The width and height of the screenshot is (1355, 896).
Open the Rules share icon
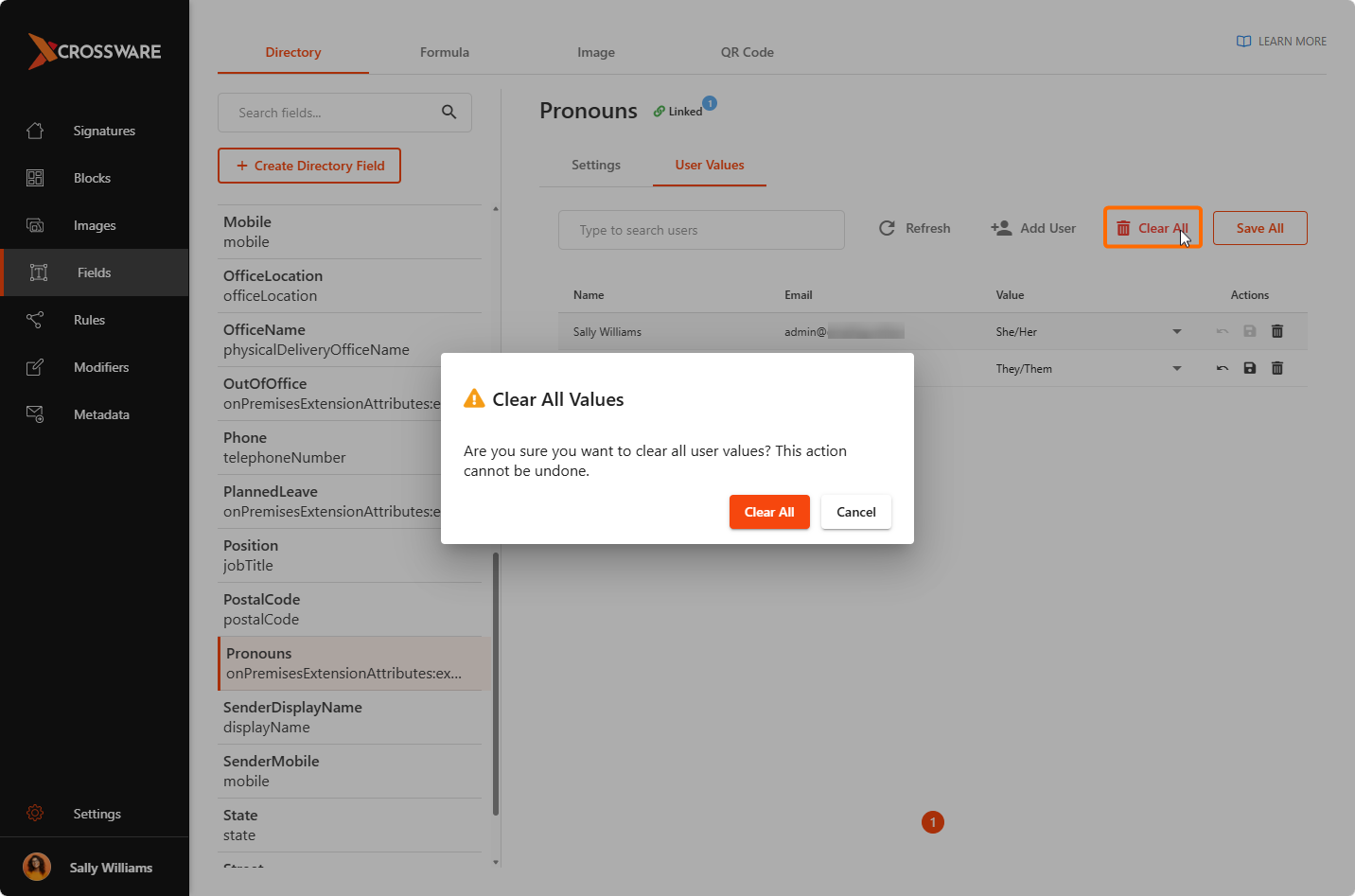pyautogui.click(x=35, y=320)
